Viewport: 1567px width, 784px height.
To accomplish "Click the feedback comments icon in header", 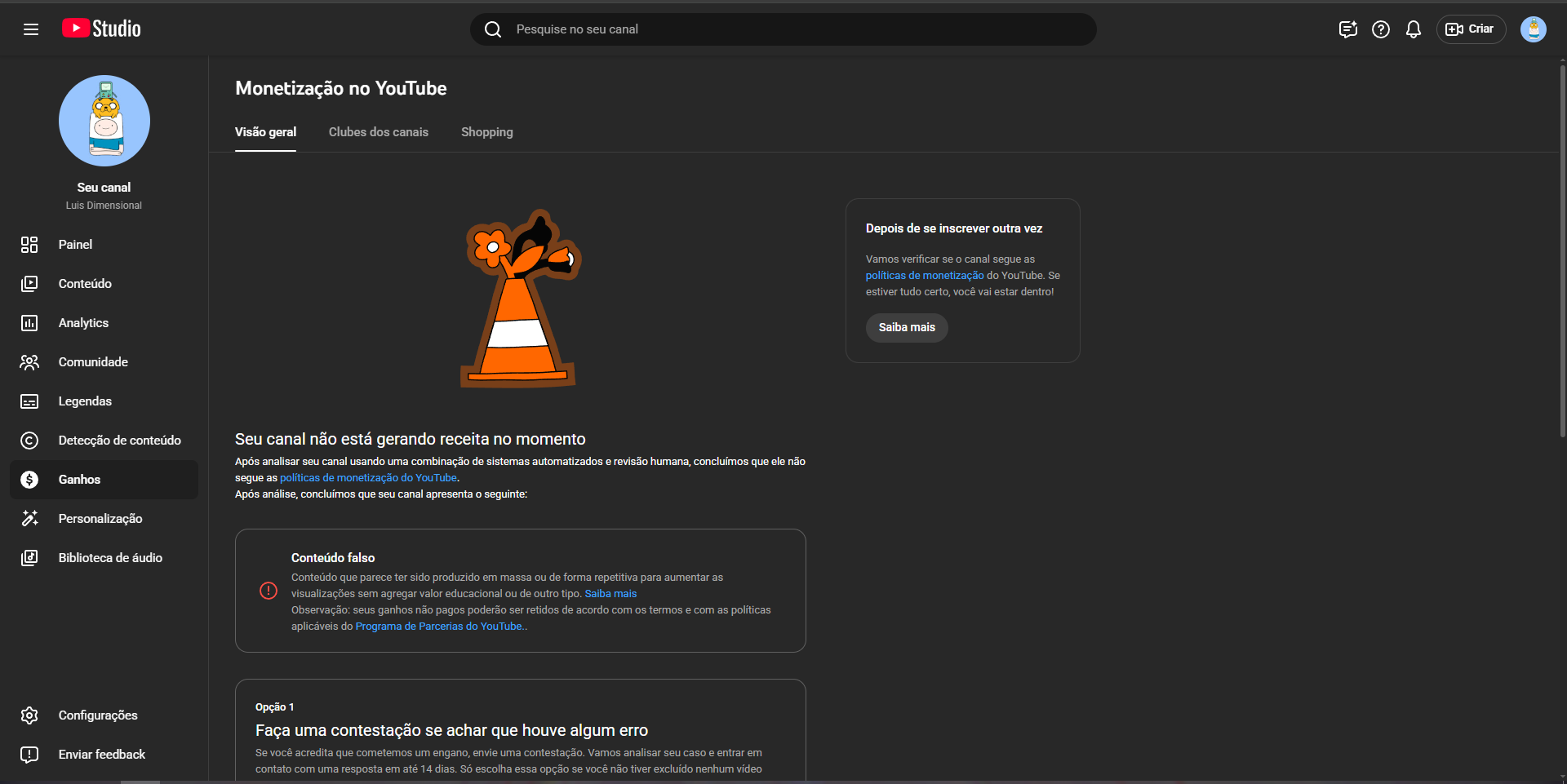I will [1347, 29].
